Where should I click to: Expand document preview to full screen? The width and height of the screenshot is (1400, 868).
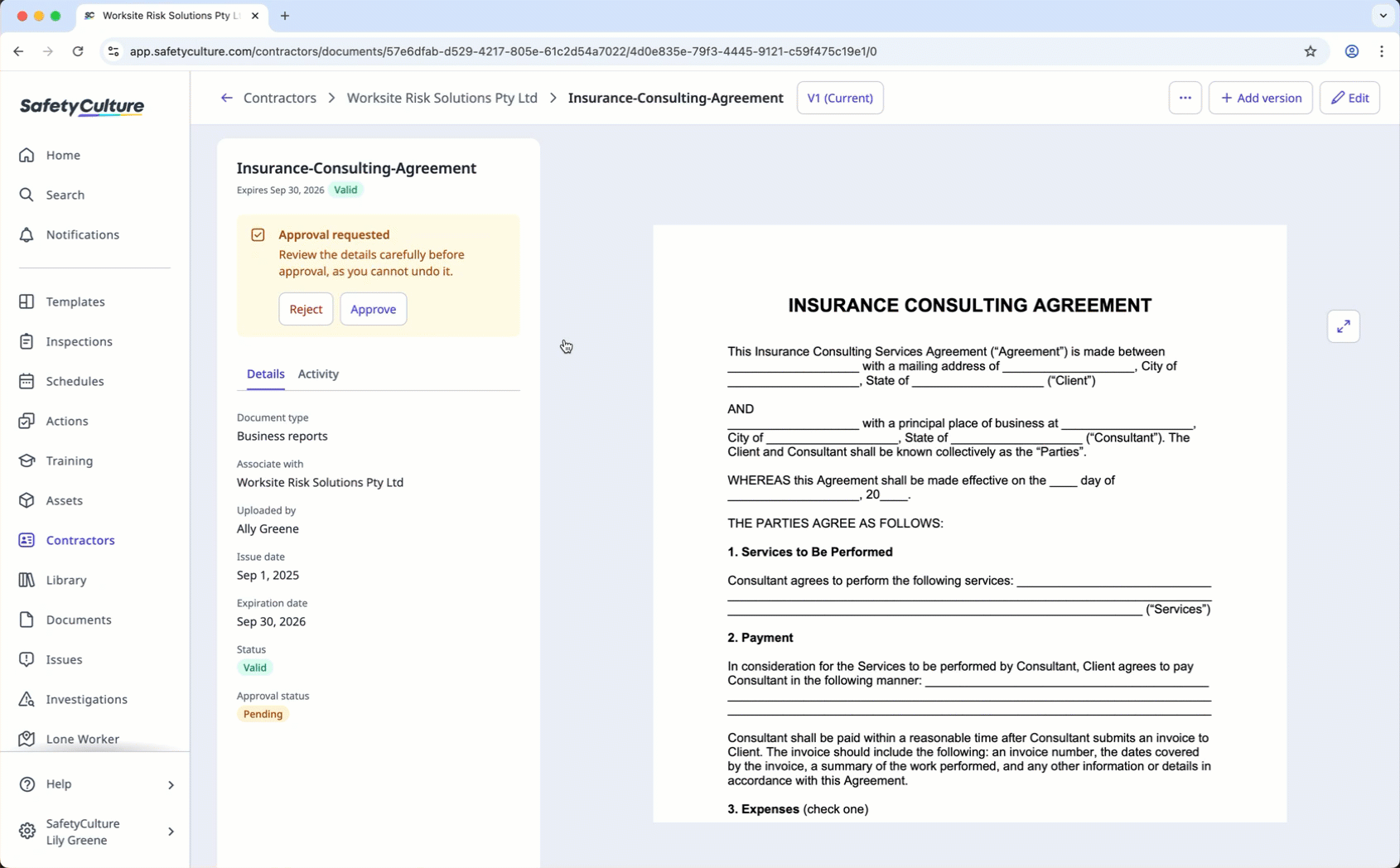click(x=1343, y=326)
